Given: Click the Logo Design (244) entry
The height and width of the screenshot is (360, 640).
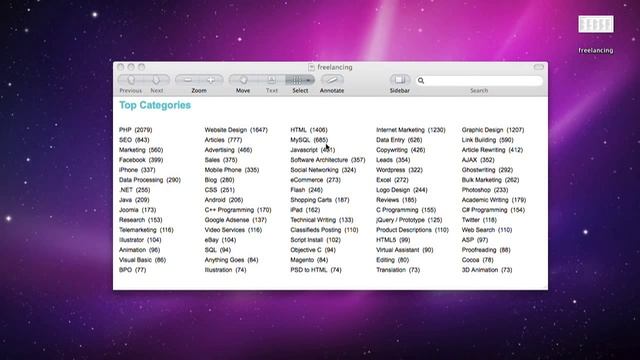Looking at the screenshot, I should point(402,190).
